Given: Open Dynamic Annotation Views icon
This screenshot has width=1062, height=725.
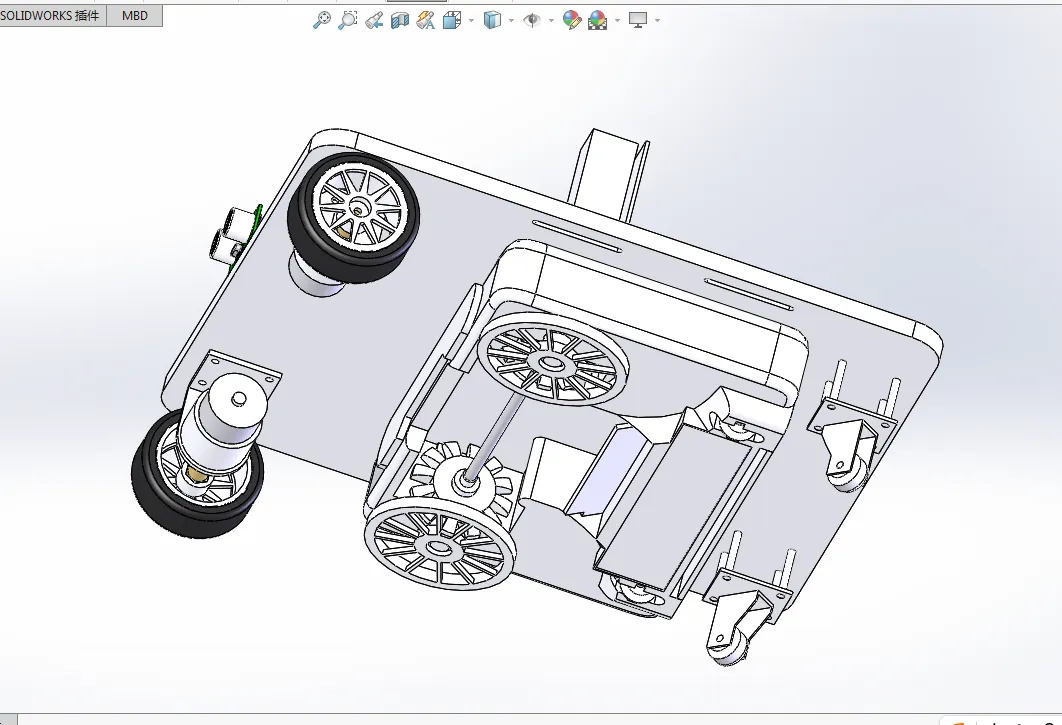Looking at the screenshot, I should (425, 20).
